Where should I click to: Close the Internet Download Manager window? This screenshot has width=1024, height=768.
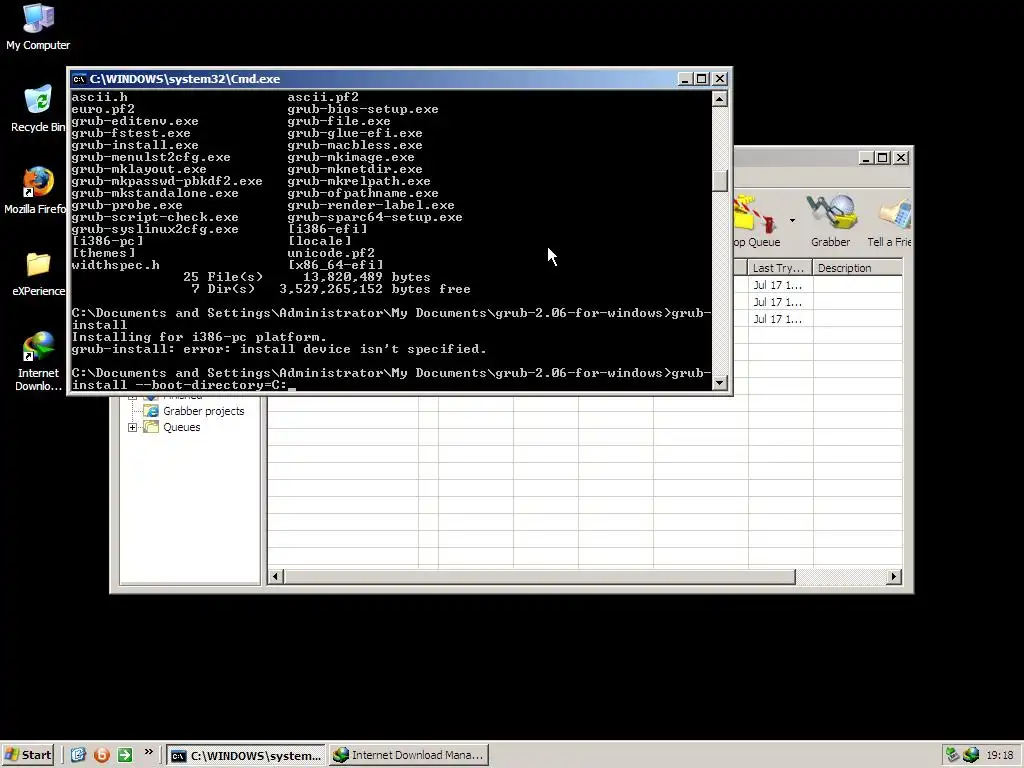coord(901,158)
